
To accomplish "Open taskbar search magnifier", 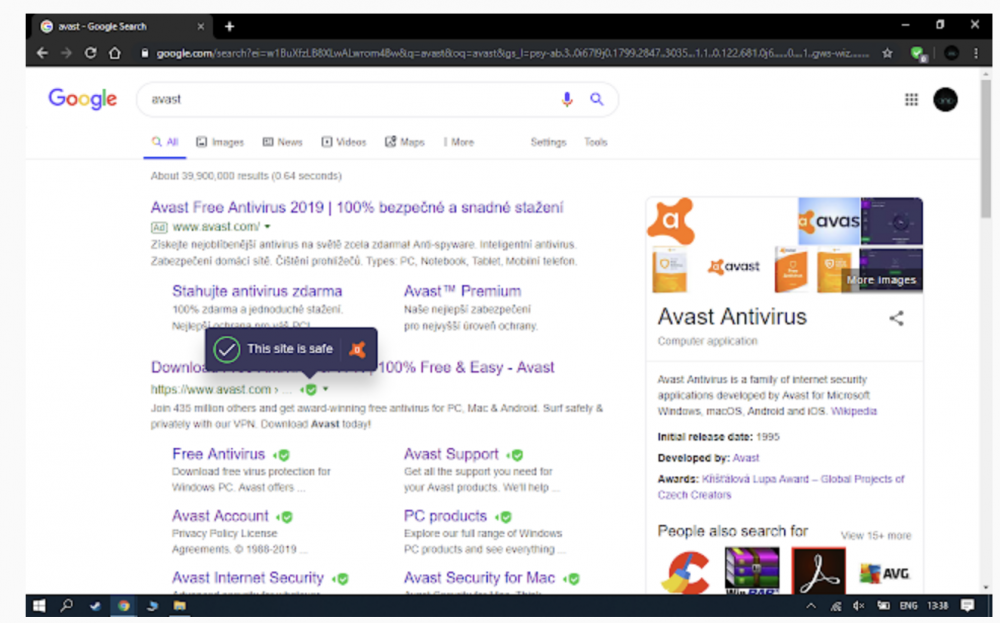I will coord(66,606).
